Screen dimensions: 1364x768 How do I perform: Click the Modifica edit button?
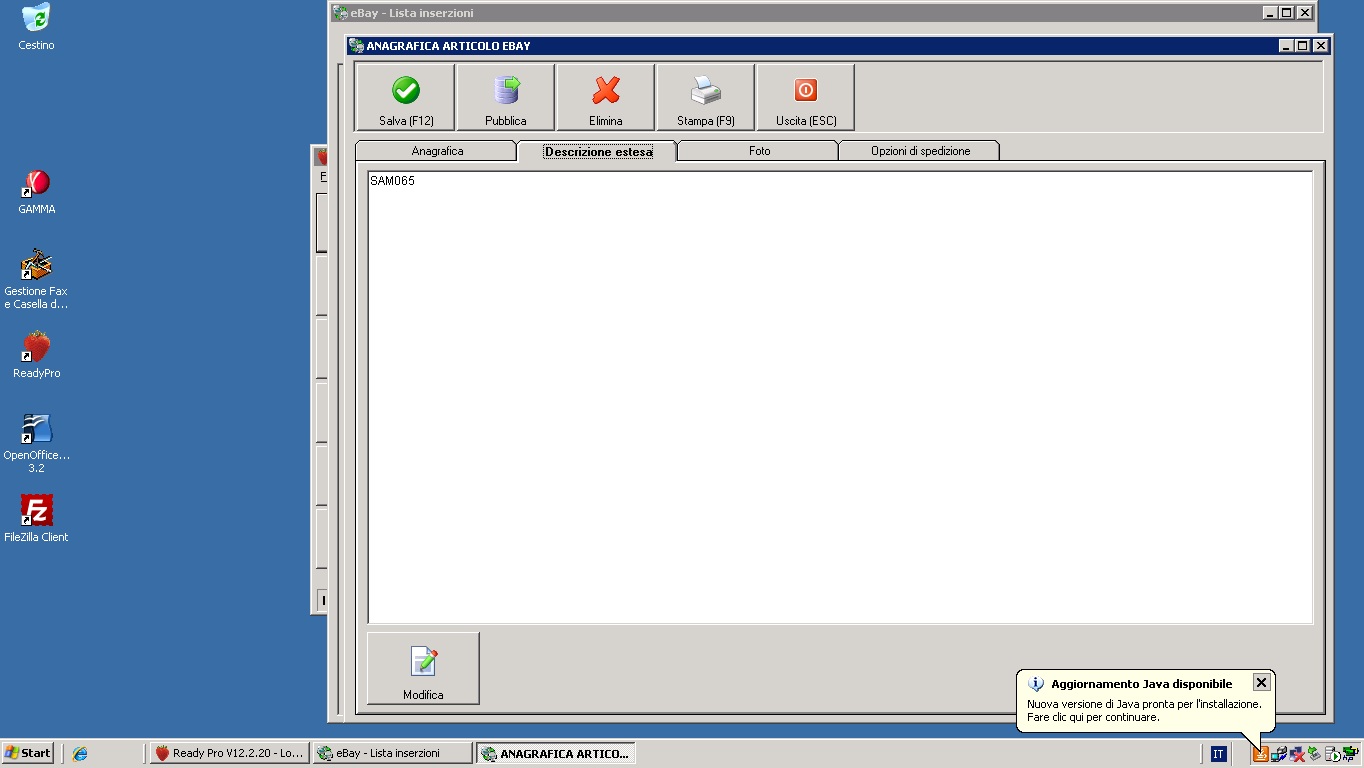click(x=423, y=668)
